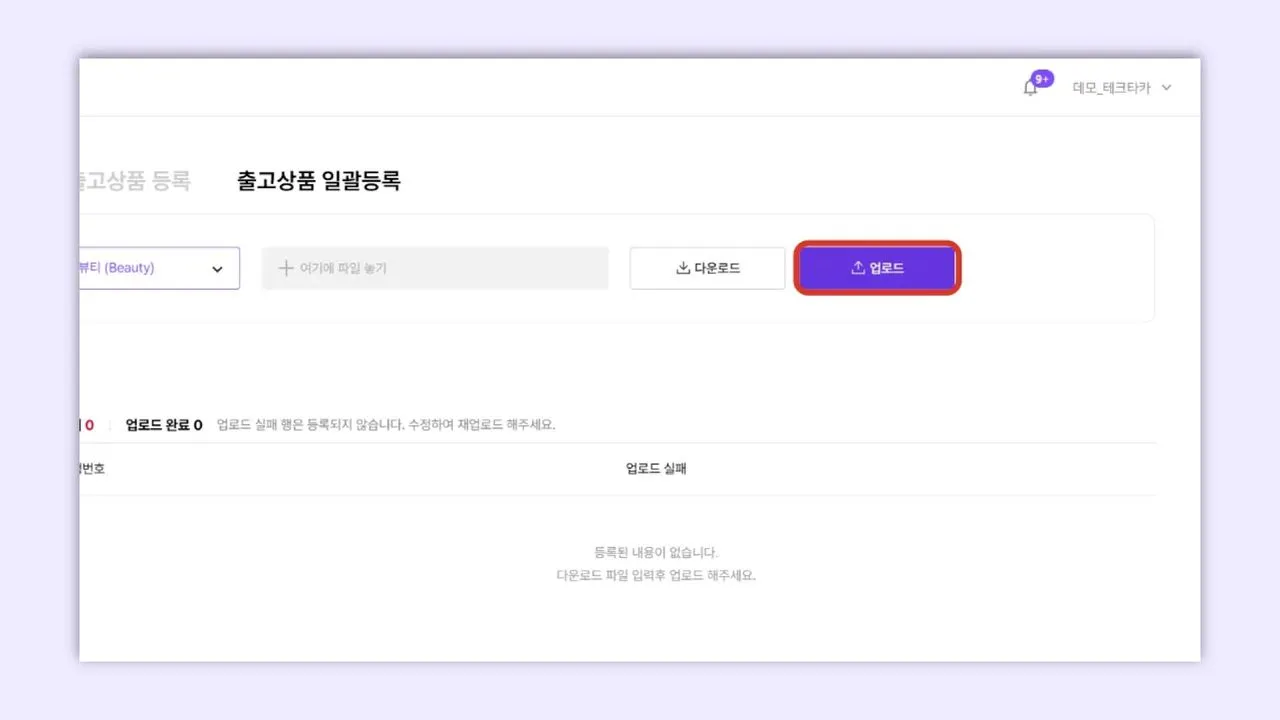
Task: Click the 수정하여 재업로드 해주세요 notice text
Action: (x=481, y=424)
